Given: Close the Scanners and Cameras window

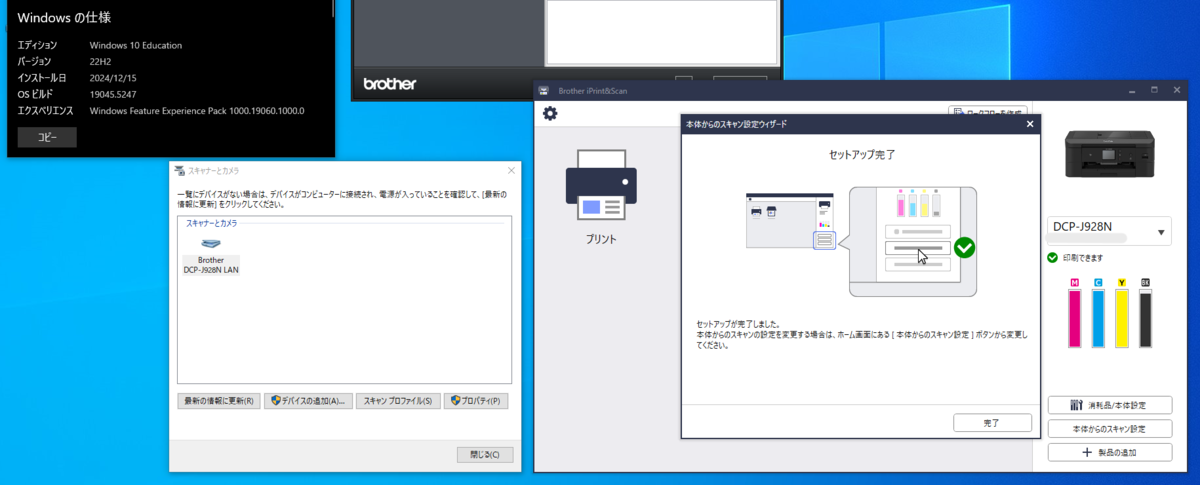Looking at the screenshot, I should pyautogui.click(x=511, y=171).
